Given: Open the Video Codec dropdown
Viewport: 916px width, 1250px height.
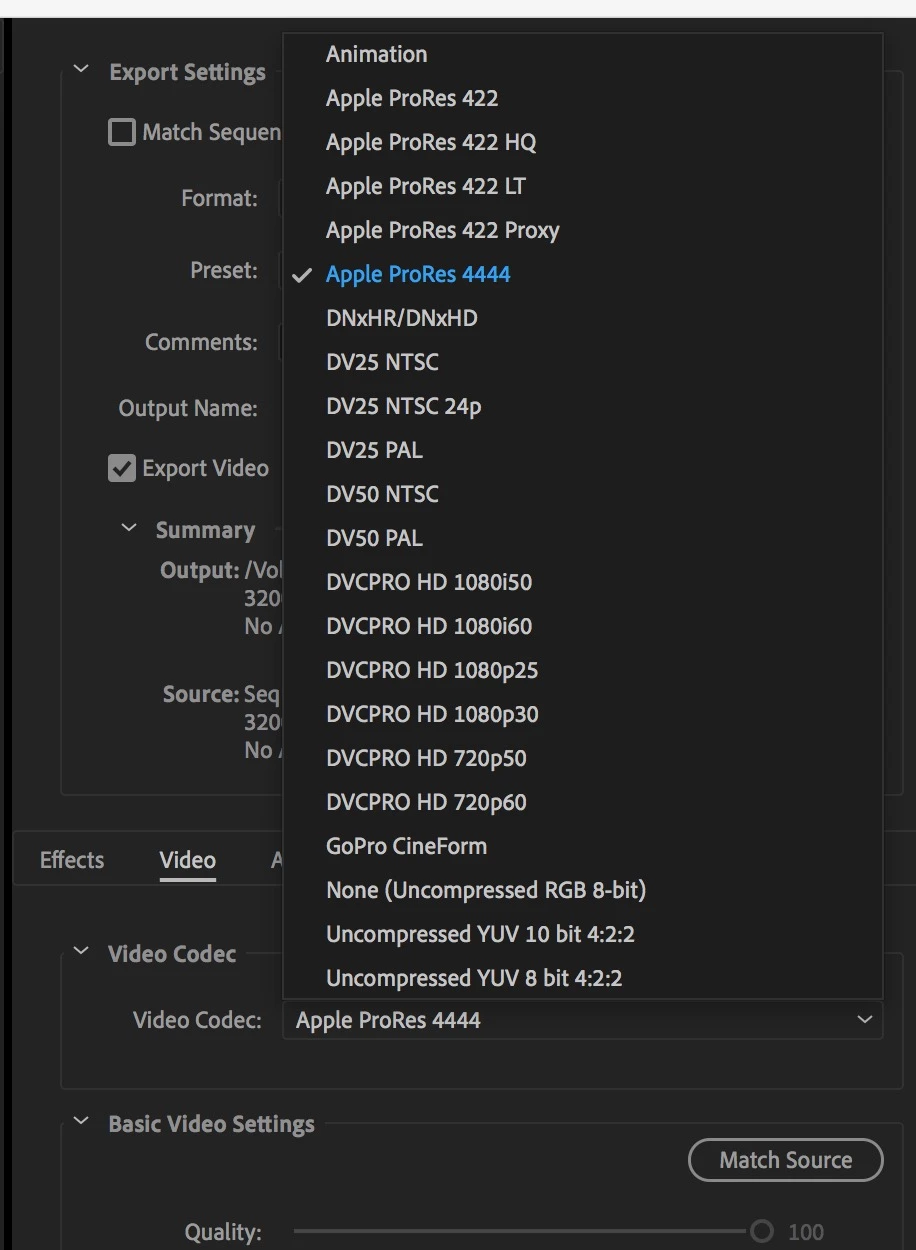Looking at the screenshot, I should 583,1020.
